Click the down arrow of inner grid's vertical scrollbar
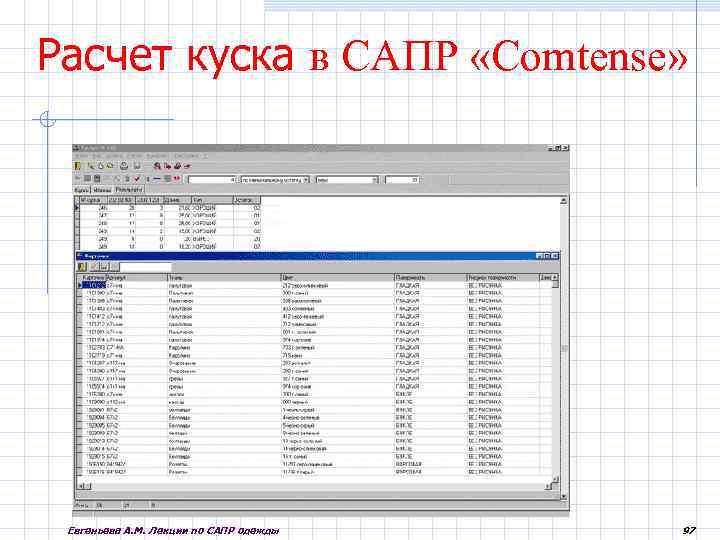 pos(556,479)
